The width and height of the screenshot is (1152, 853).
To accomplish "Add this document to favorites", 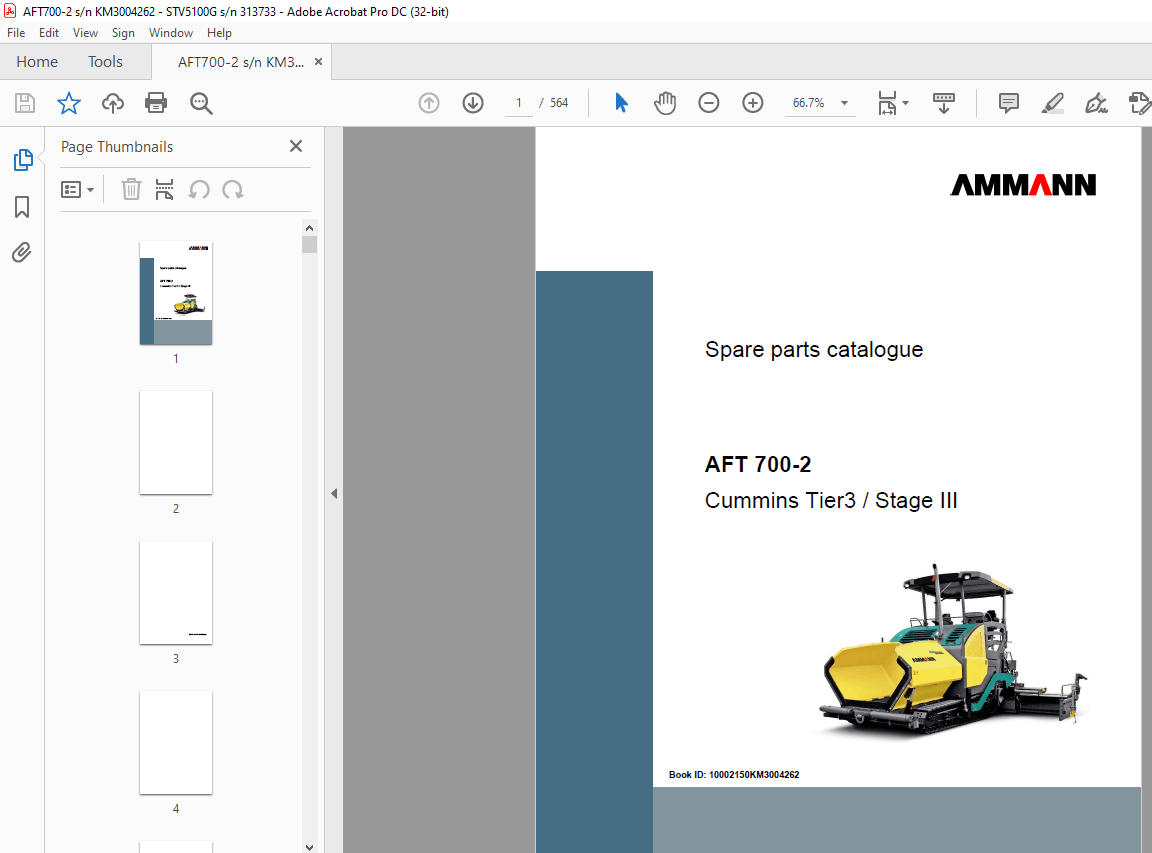I will tap(68, 103).
